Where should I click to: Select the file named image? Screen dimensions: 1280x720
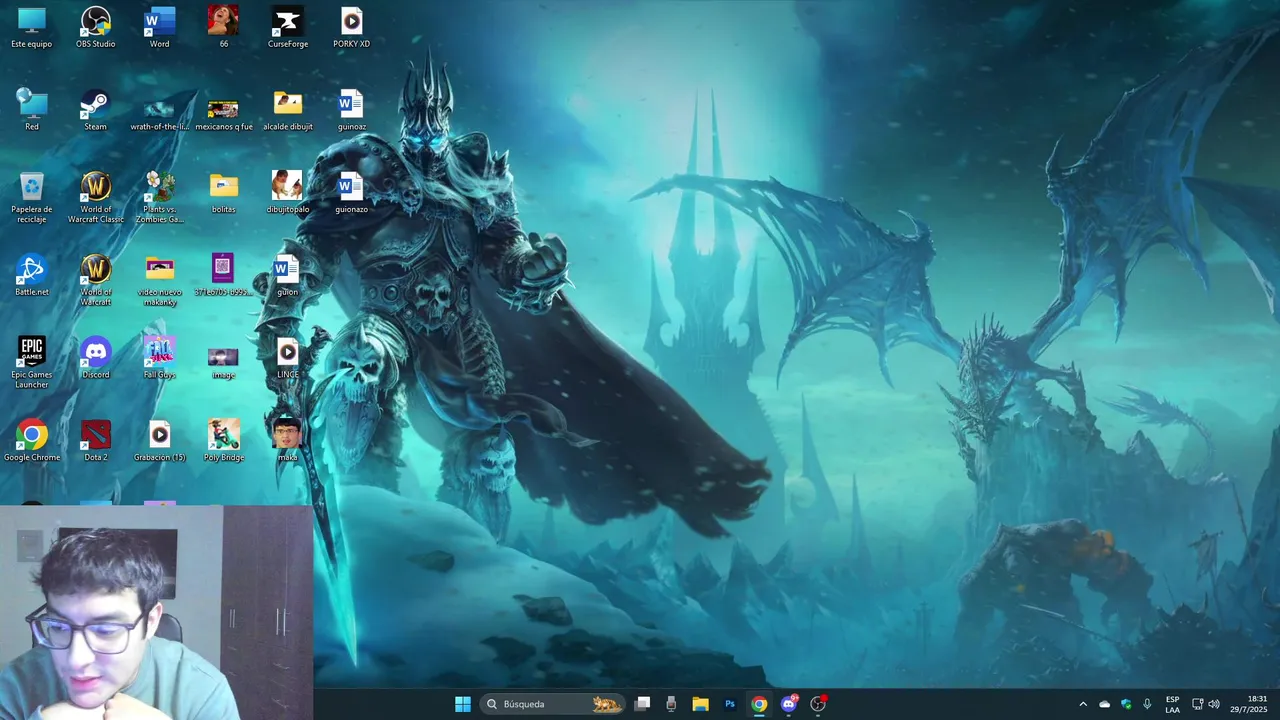[223, 362]
